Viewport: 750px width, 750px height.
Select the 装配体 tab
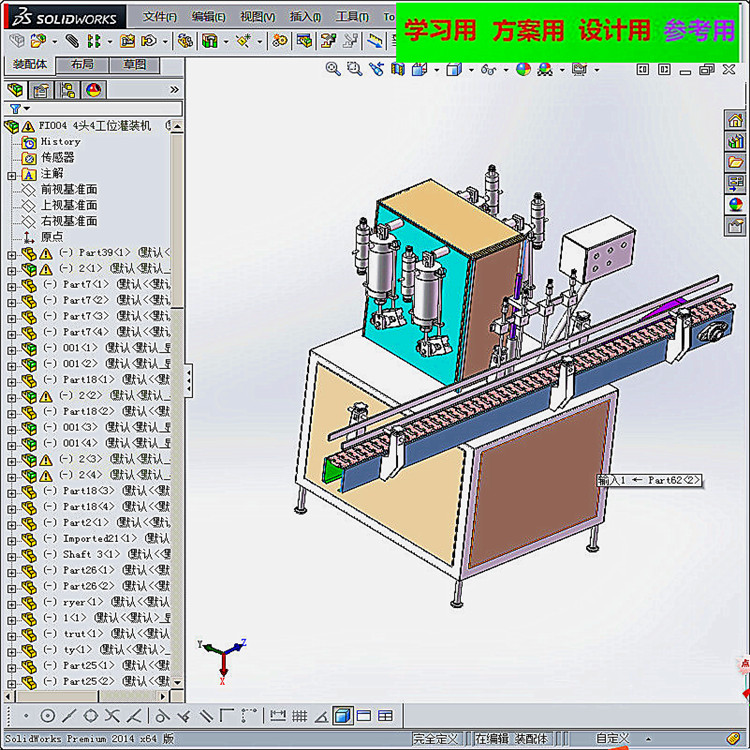pyautogui.click(x=30, y=64)
